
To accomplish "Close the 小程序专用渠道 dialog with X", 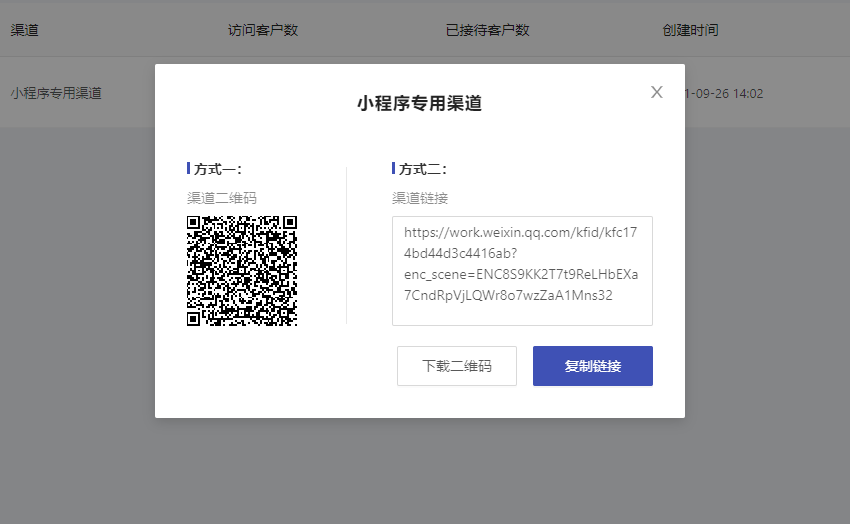I will [x=656, y=92].
